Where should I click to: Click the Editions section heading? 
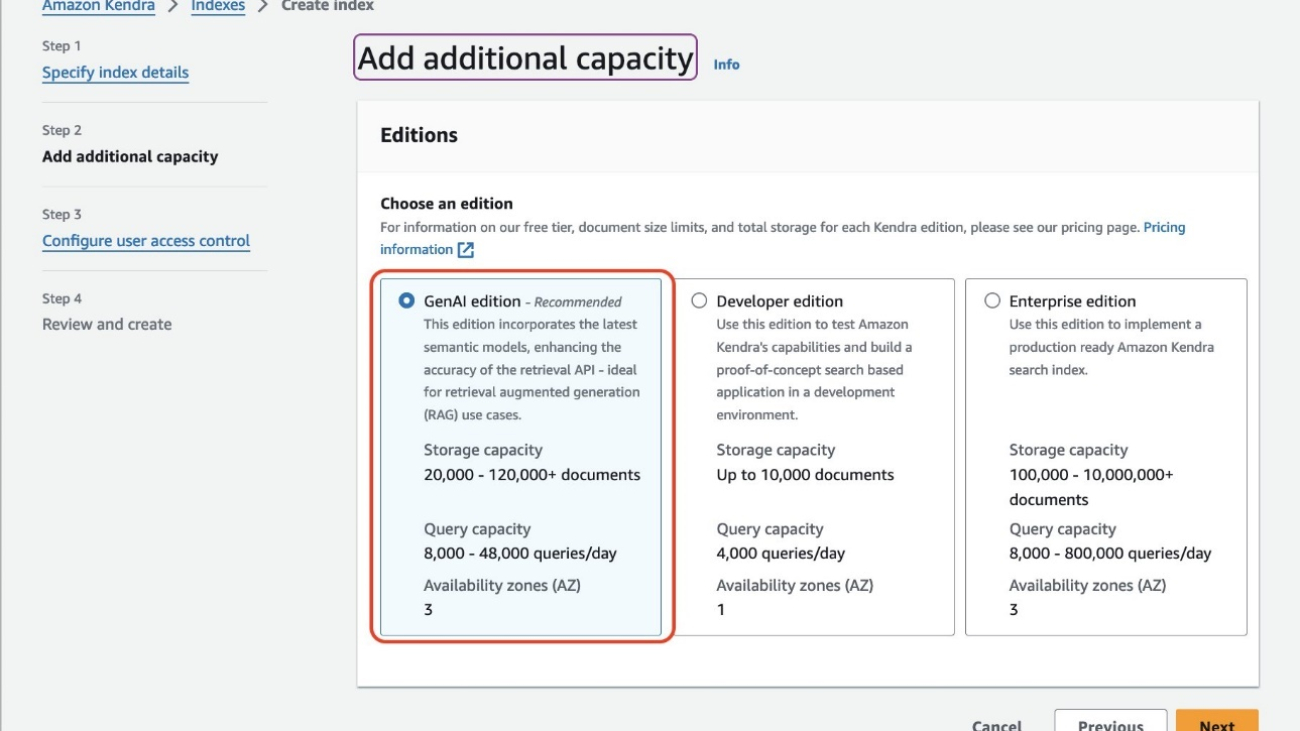[419, 135]
